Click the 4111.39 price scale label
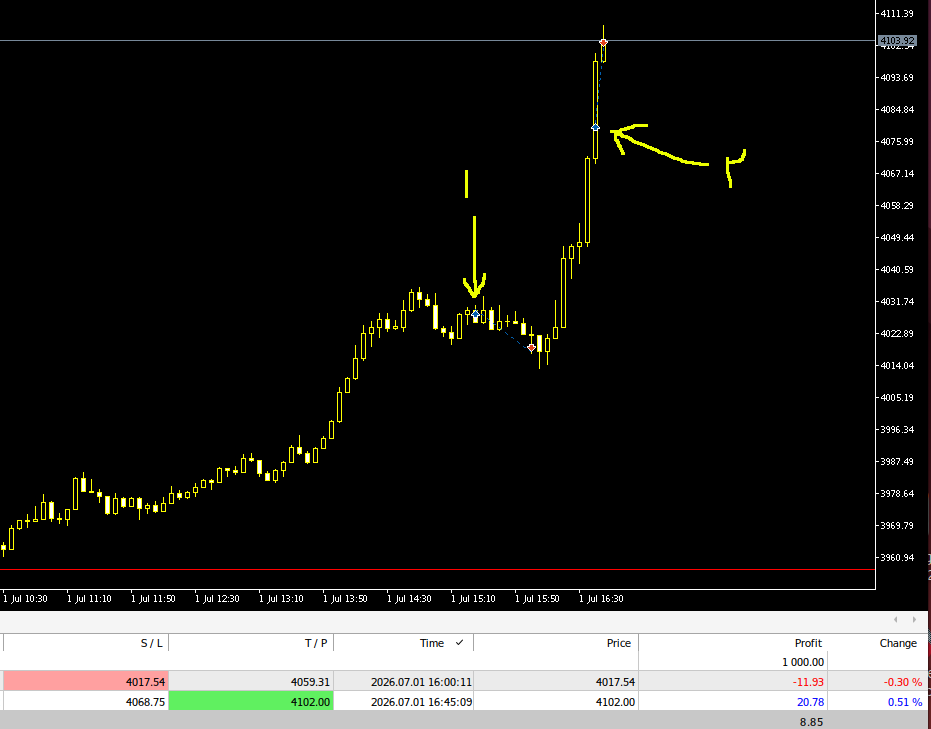Viewport: 931px width, 729px height. point(897,13)
